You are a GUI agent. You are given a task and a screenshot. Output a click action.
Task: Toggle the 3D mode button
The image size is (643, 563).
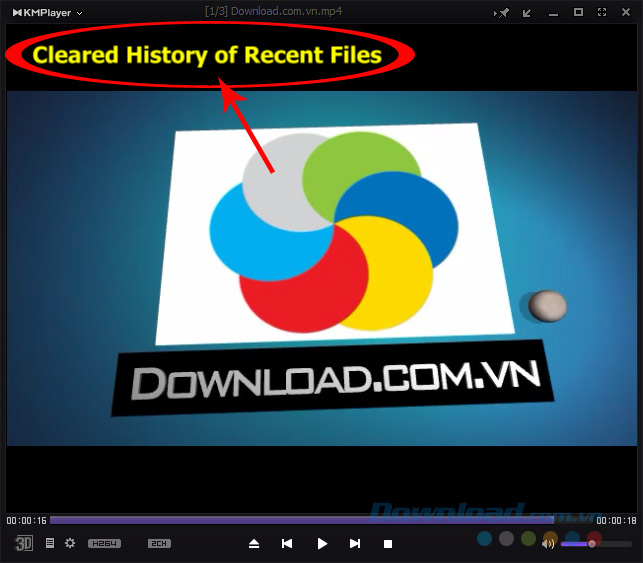pyautogui.click(x=23, y=544)
